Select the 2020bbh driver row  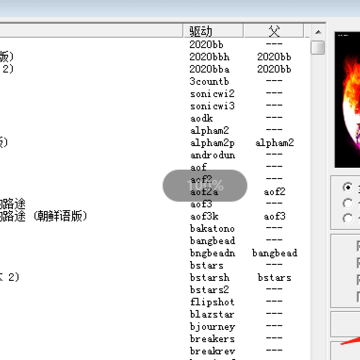(210, 57)
